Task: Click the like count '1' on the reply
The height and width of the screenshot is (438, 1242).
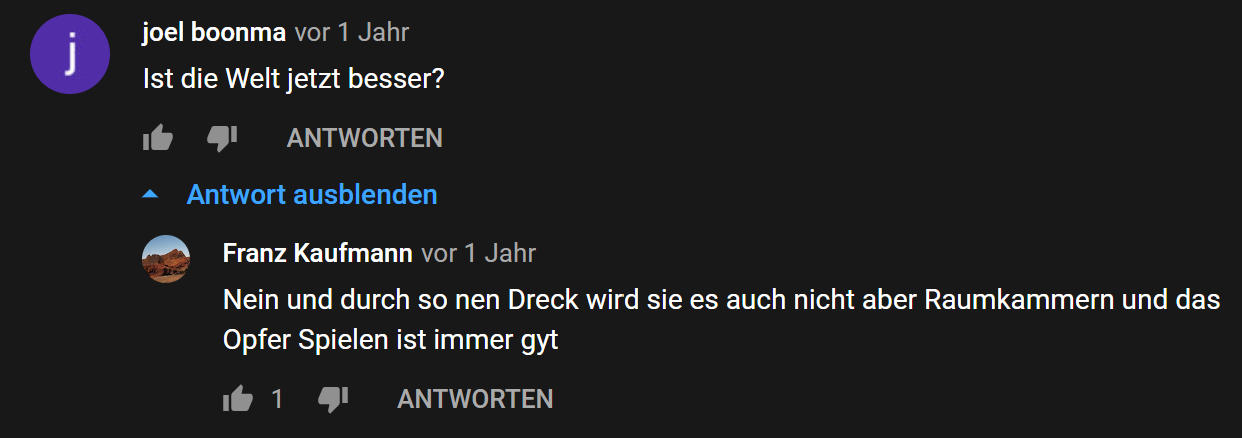Action: pyautogui.click(x=277, y=400)
